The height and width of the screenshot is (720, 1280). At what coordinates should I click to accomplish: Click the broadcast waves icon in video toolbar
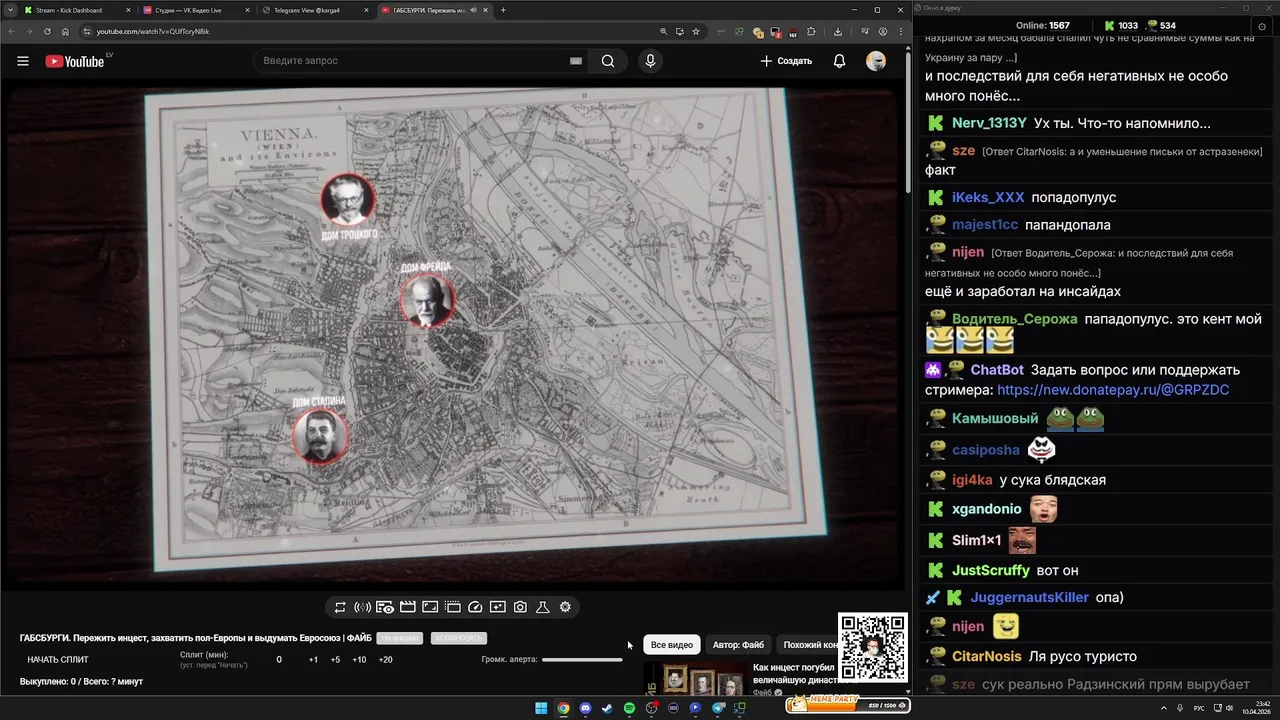point(362,607)
